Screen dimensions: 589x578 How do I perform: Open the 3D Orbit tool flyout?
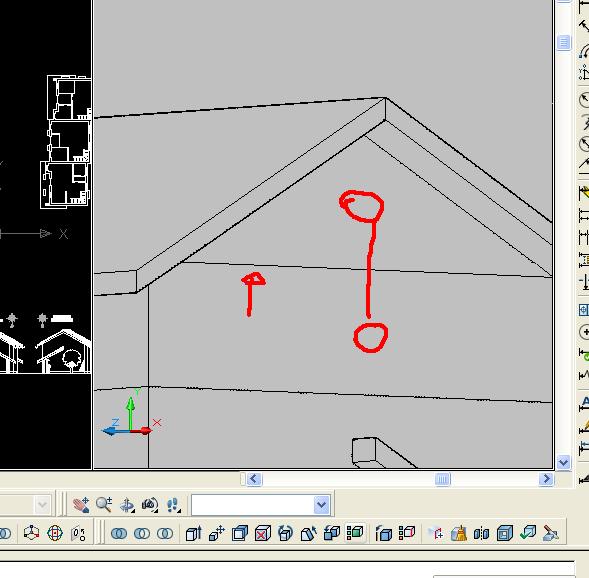coord(127,505)
